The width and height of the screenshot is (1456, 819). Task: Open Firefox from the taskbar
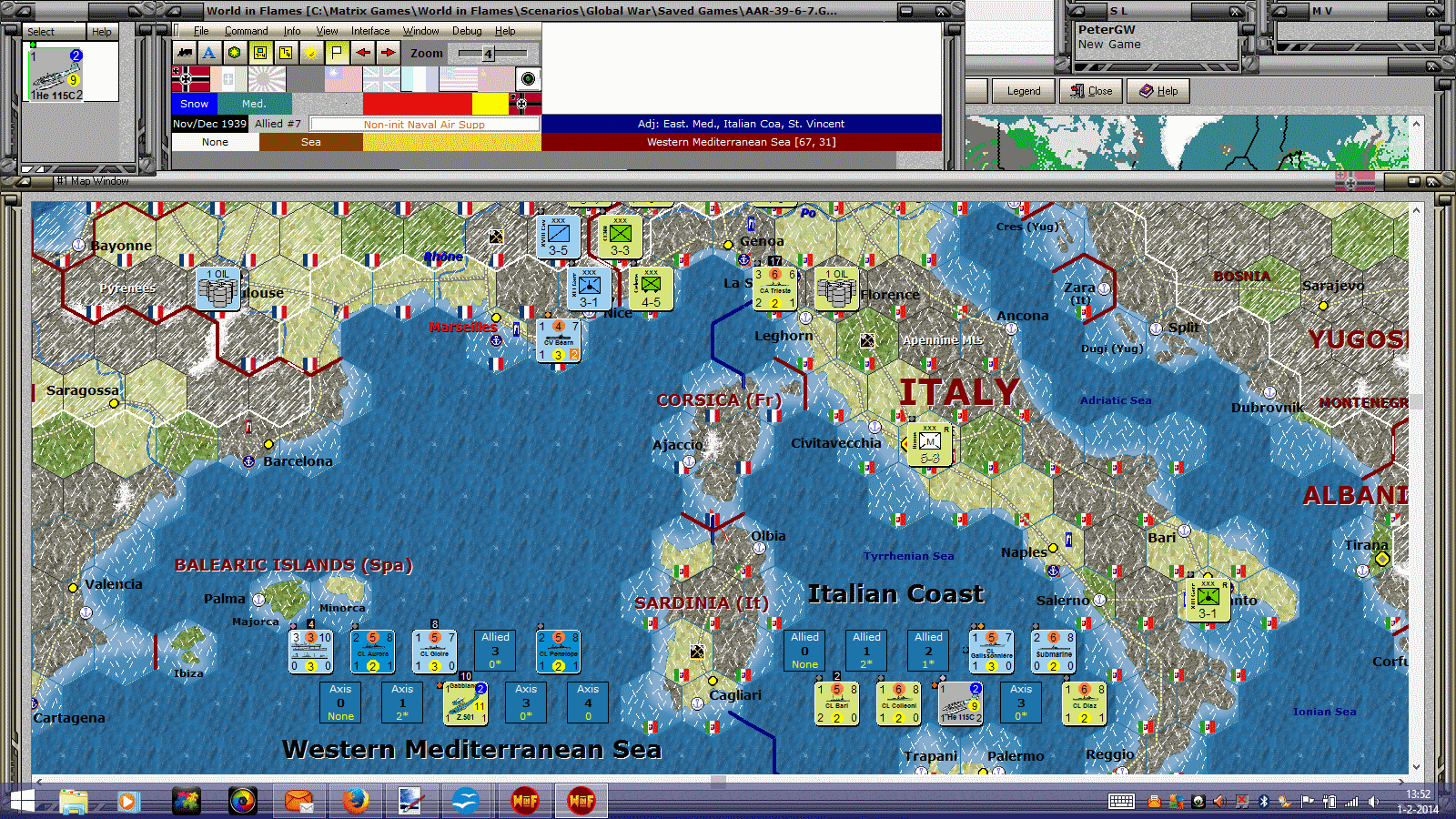point(355,801)
